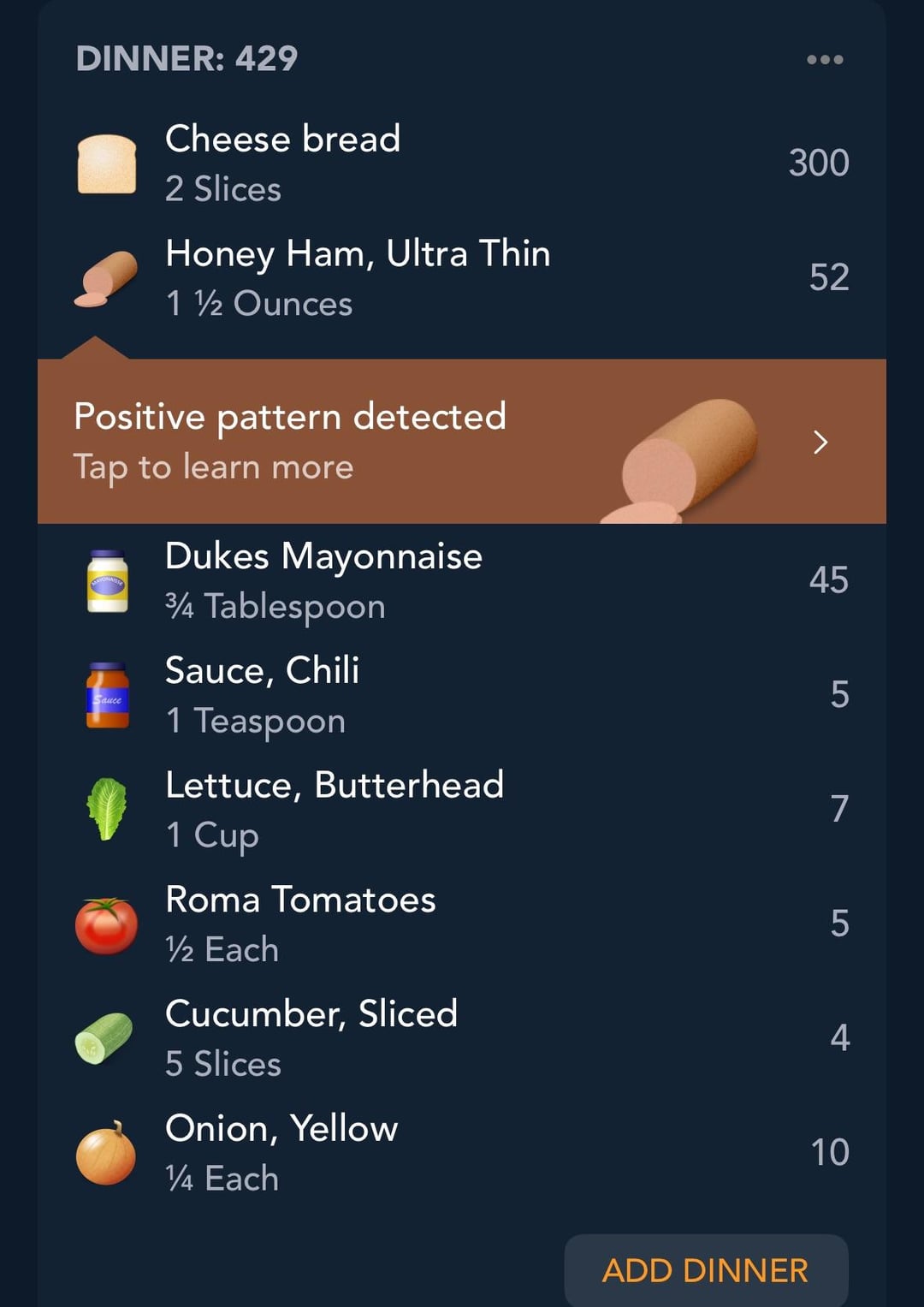This screenshot has height=1307, width=924.
Task: Tap the Dukes Mayonnaise jar icon
Action: point(108,581)
